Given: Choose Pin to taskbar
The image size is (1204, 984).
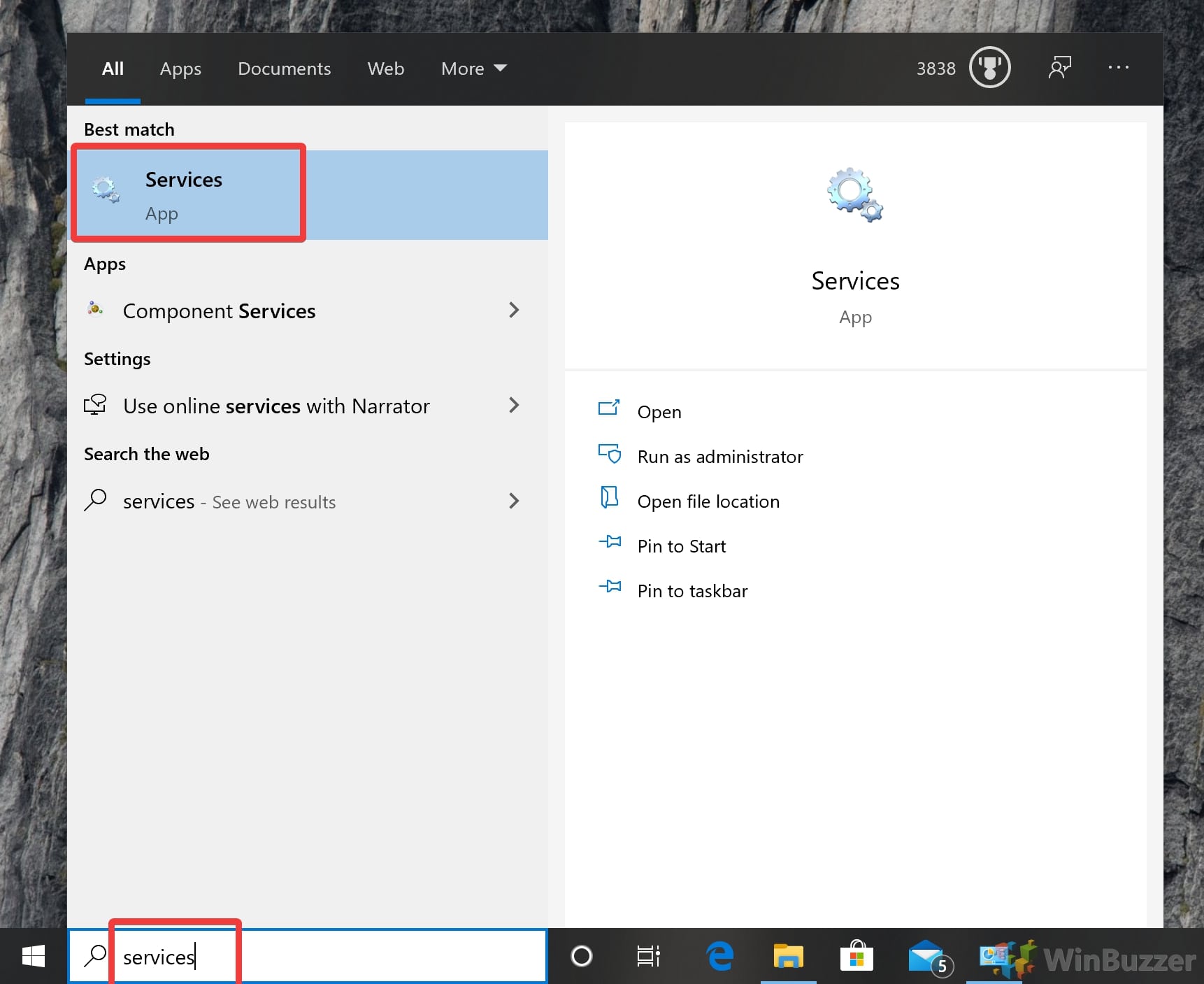Looking at the screenshot, I should 692,591.
